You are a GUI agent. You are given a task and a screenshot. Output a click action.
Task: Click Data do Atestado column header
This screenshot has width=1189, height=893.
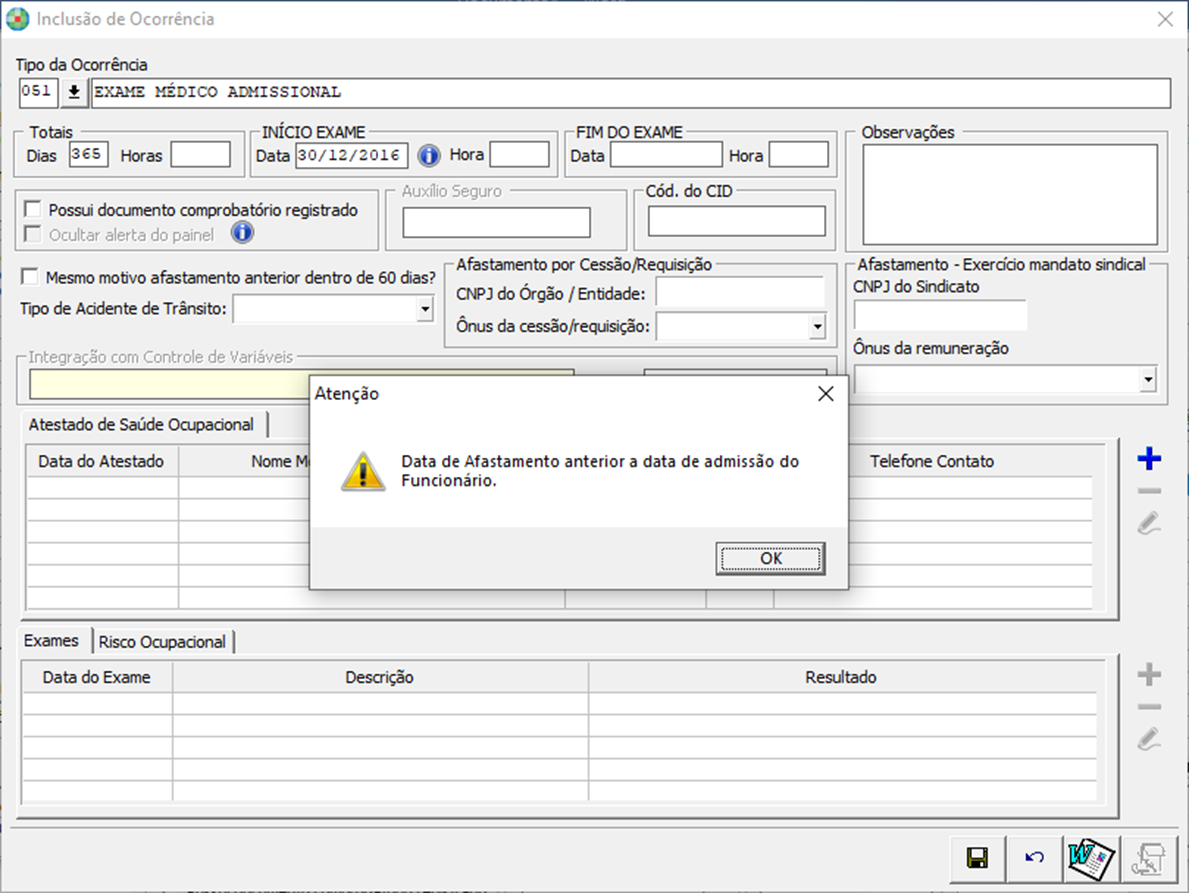point(101,461)
